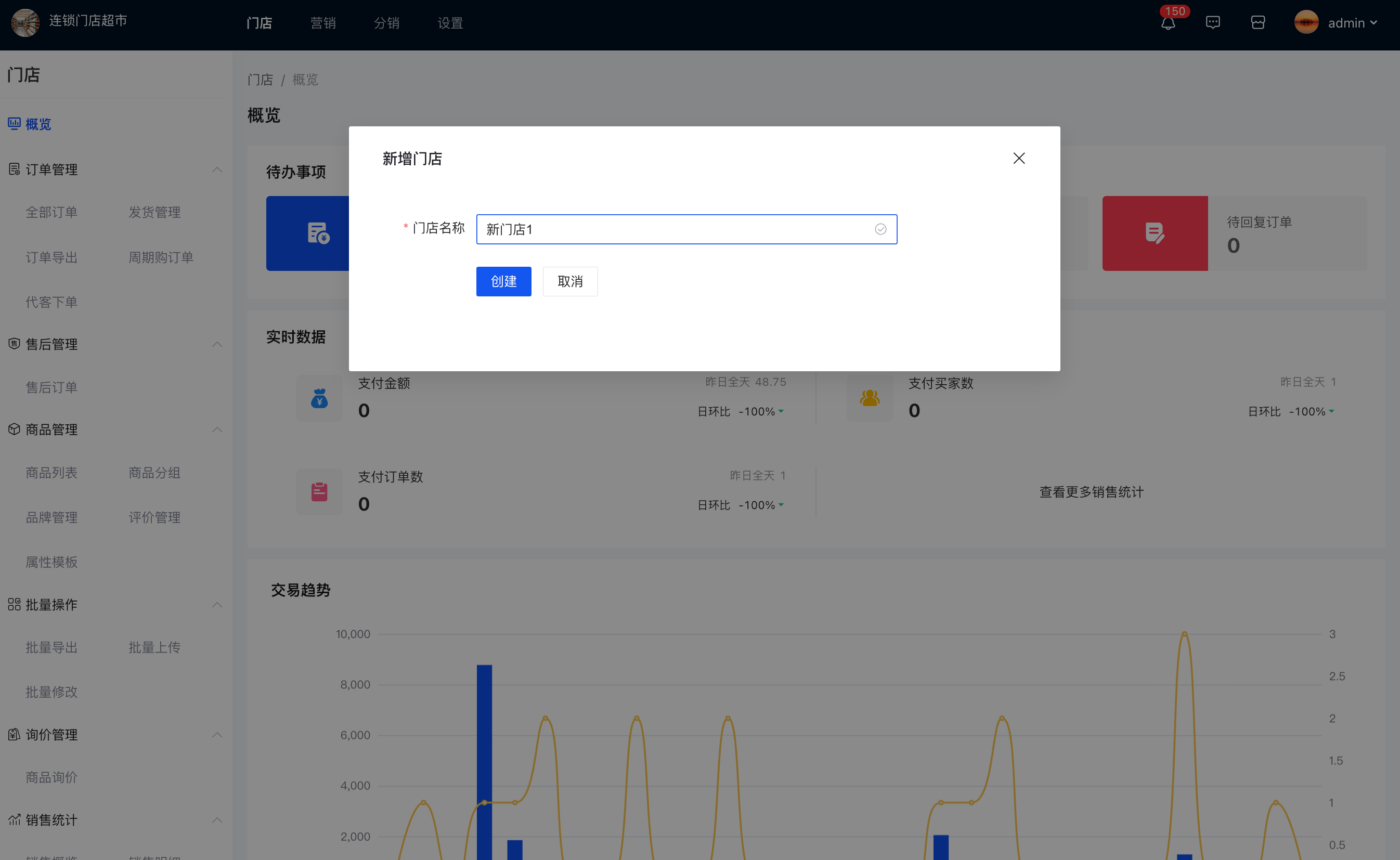
Task: Click the 订单管理 section icon
Action: 14,169
